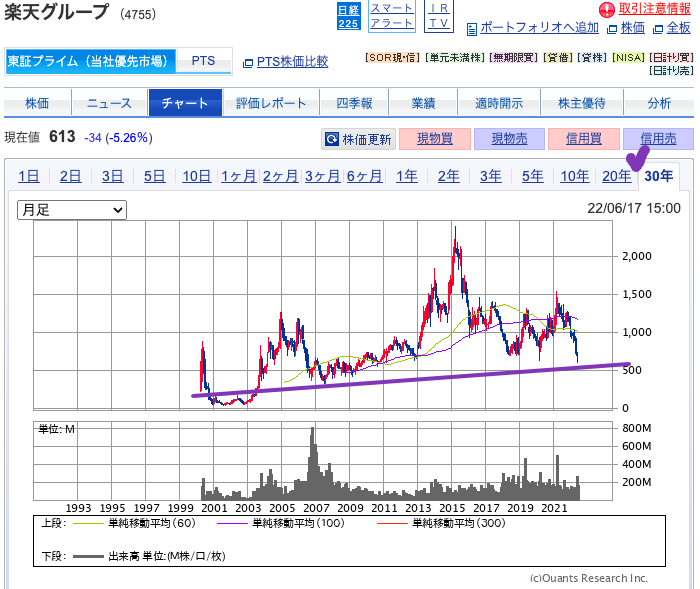This screenshot has width=700, height=589.
Task: Click the 信用売 button
Action: point(658,139)
